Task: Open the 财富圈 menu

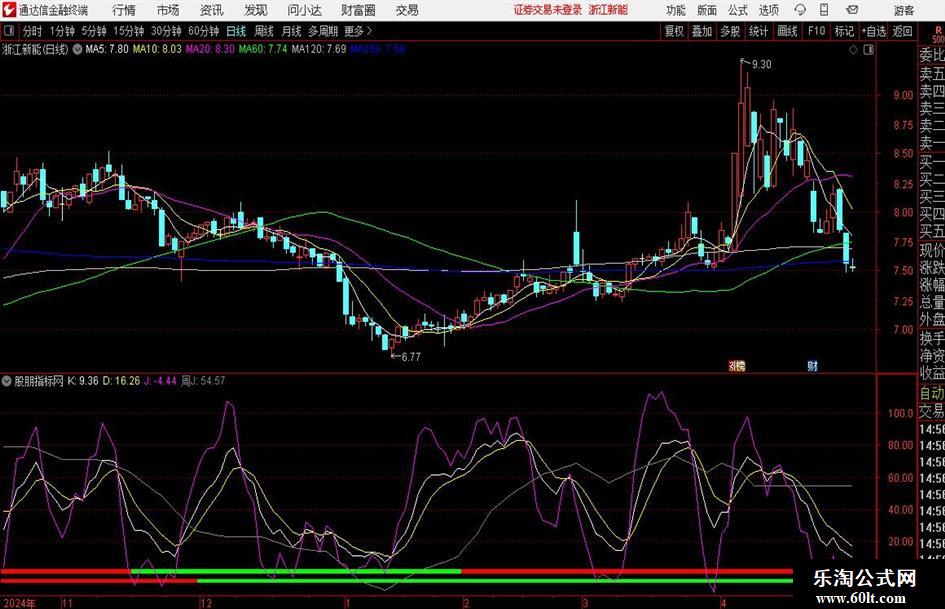Action: point(358,10)
